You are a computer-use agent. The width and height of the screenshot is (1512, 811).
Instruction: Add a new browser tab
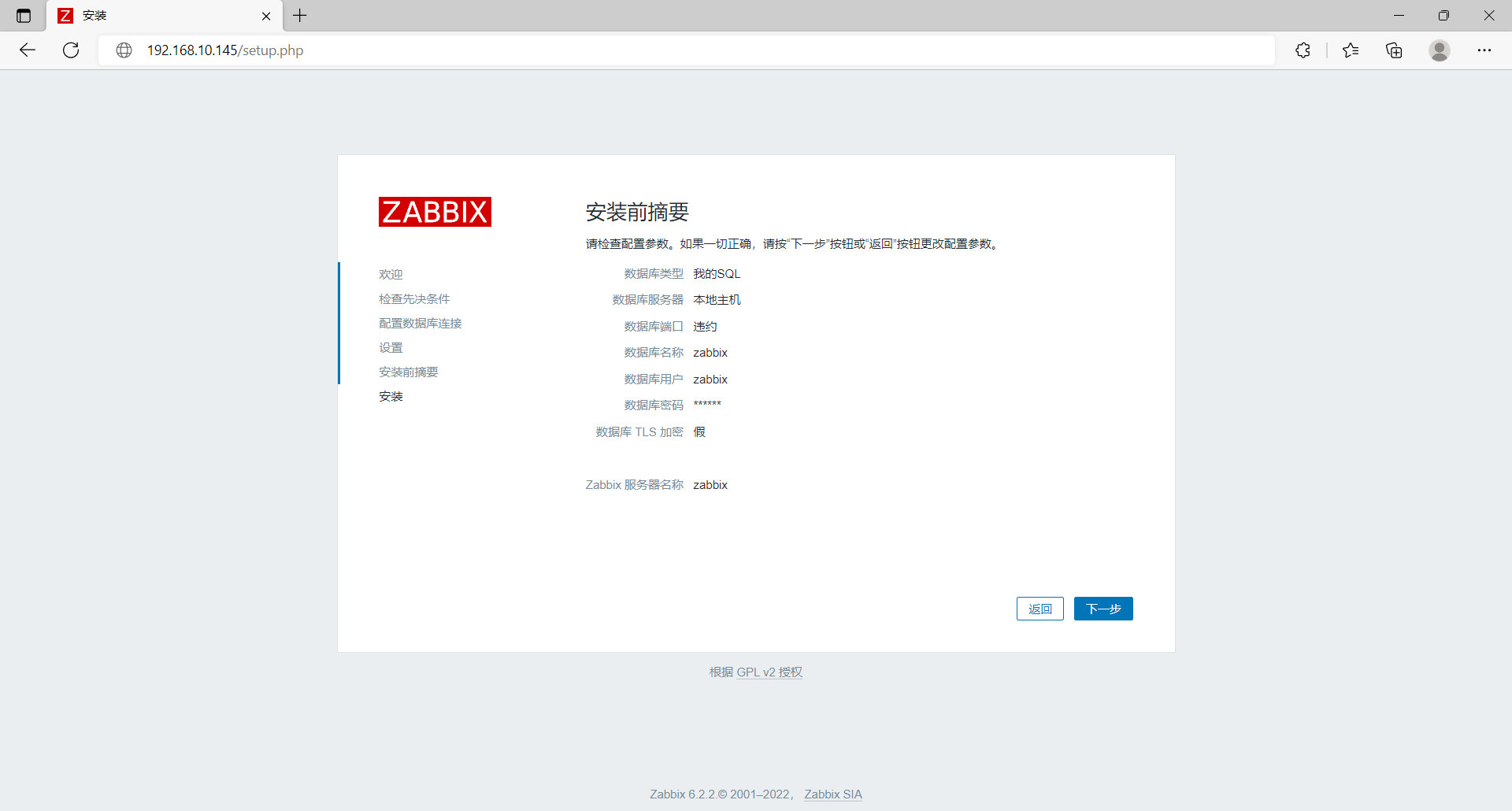[300, 16]
